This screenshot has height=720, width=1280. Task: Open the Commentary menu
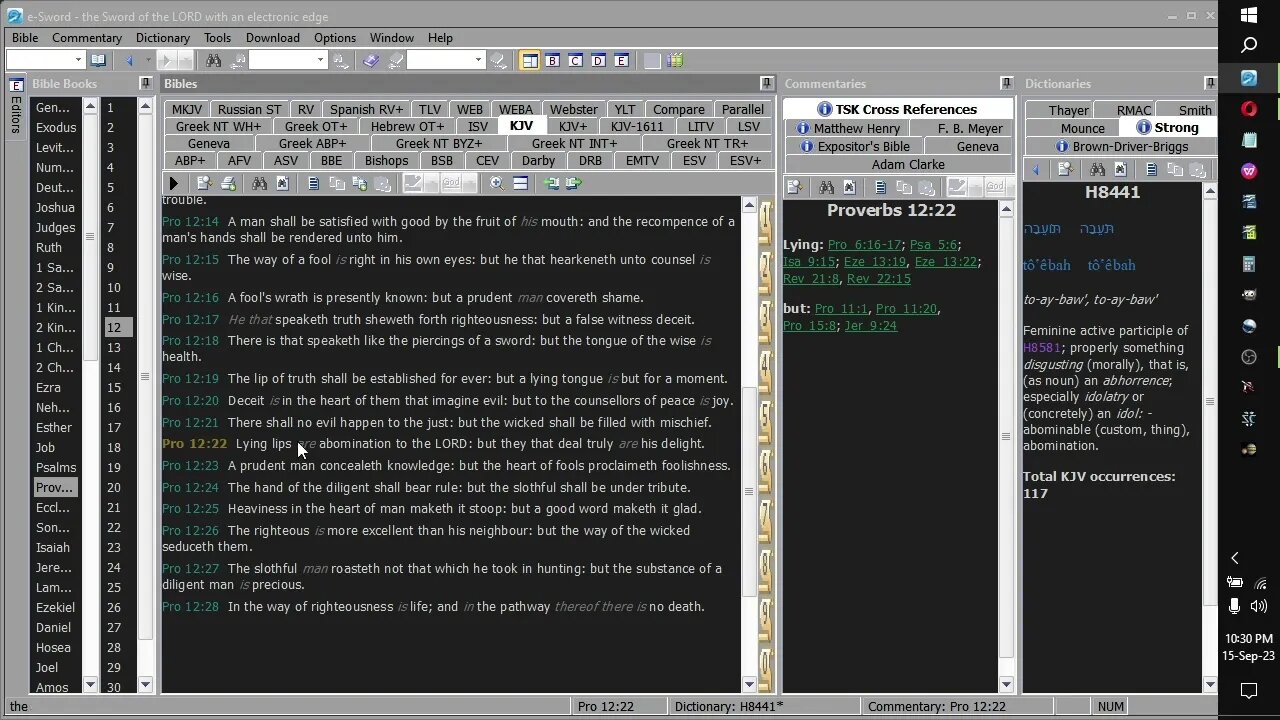point(87,37)
